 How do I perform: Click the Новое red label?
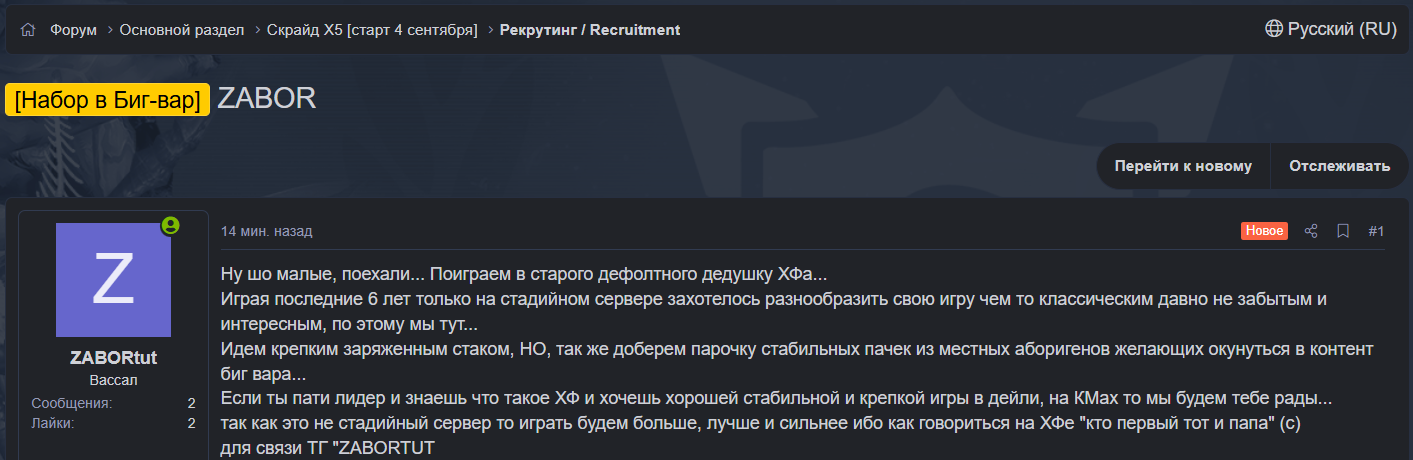click(x=1264, y=231)
